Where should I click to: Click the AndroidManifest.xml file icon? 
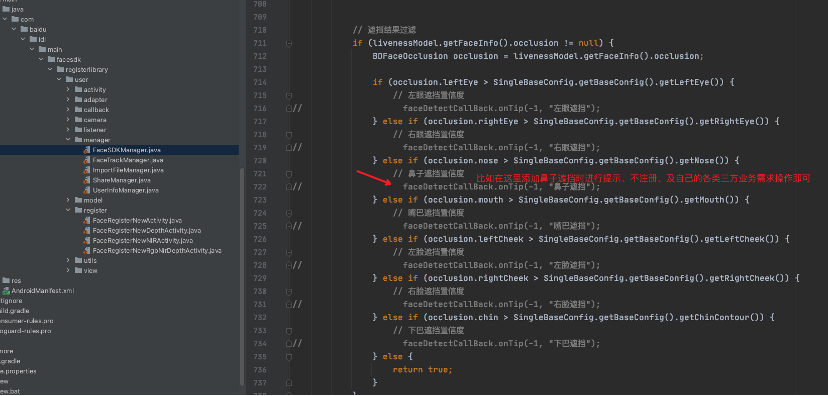[x=6, y=290]
